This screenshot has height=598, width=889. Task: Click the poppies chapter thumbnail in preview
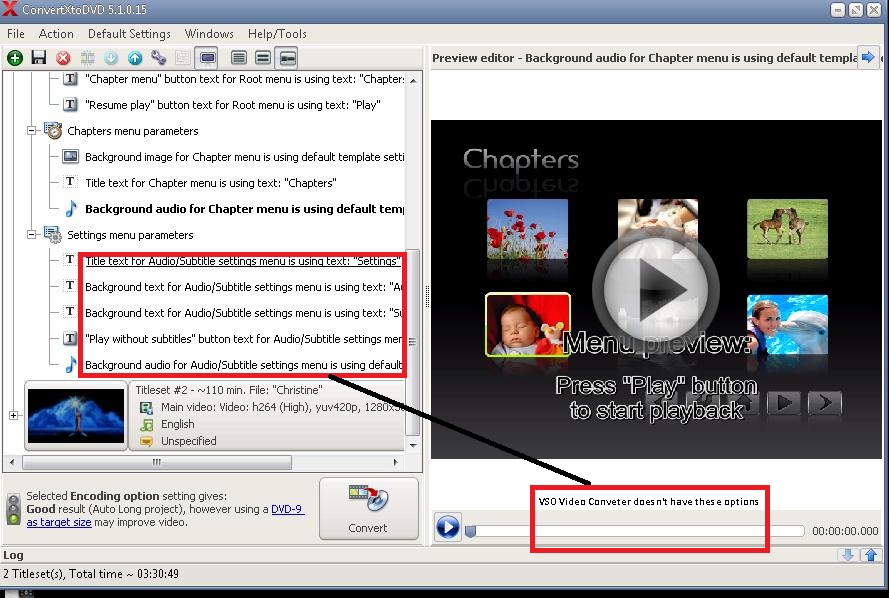(527, 228)
